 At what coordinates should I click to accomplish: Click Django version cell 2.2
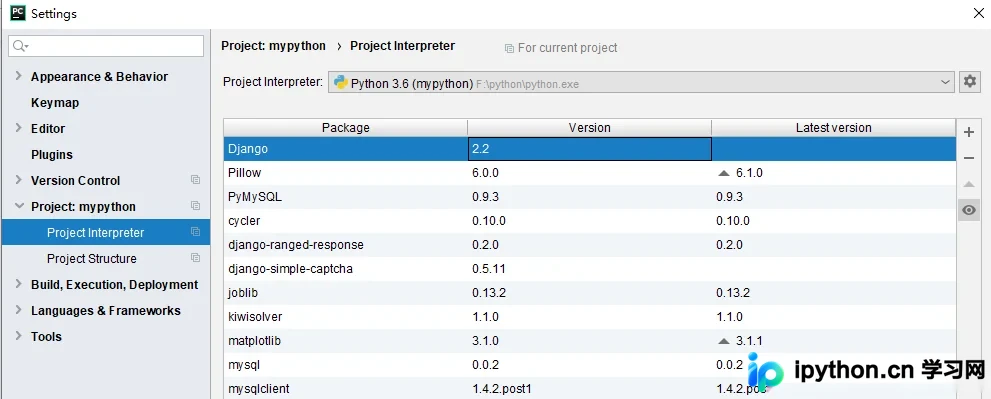pos(590,149)
